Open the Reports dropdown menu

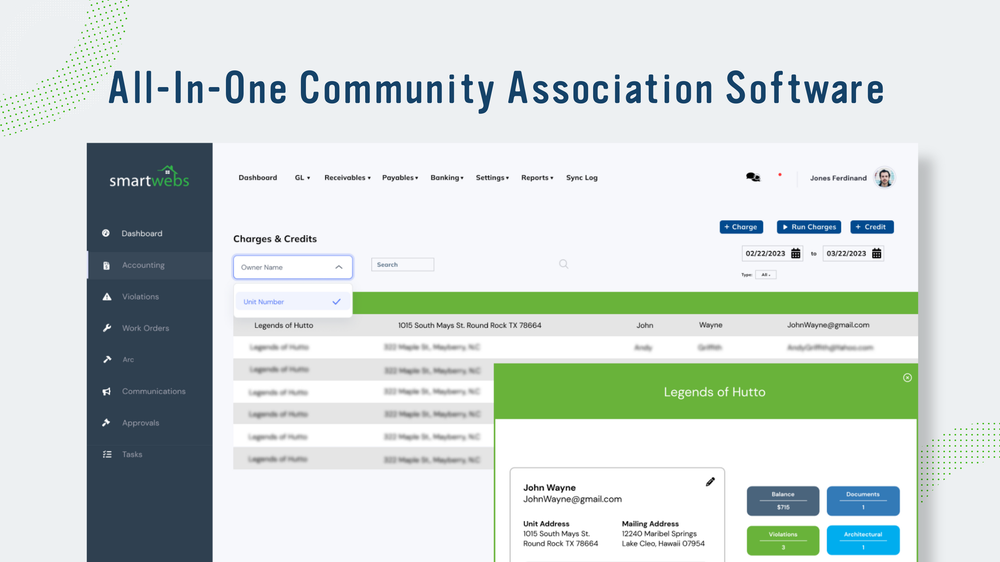(537, 178)
